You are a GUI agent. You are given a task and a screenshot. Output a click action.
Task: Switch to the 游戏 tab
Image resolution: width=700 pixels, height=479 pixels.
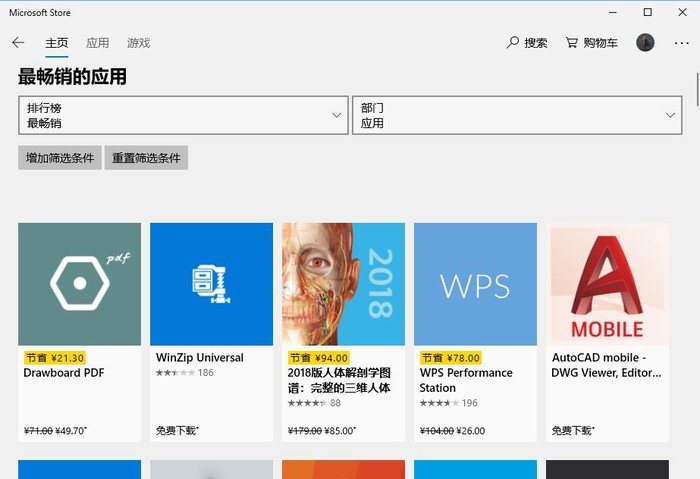tap(138, 43)
